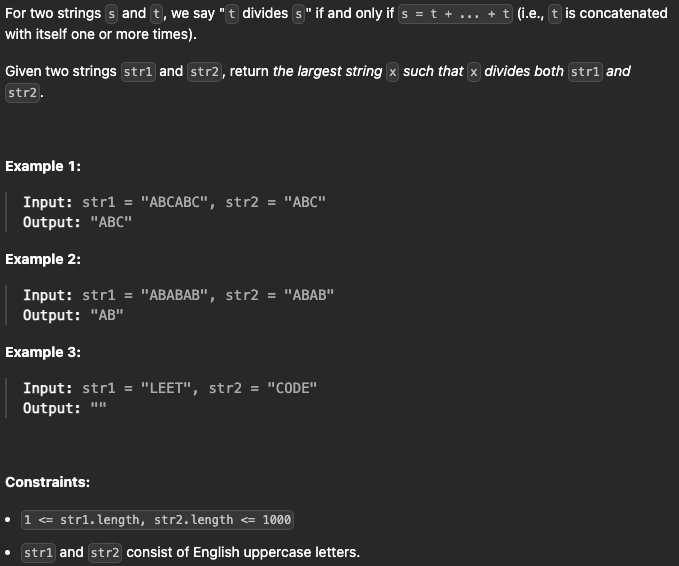Click the 'consist of English uppercase letters' text

point(243,552)
